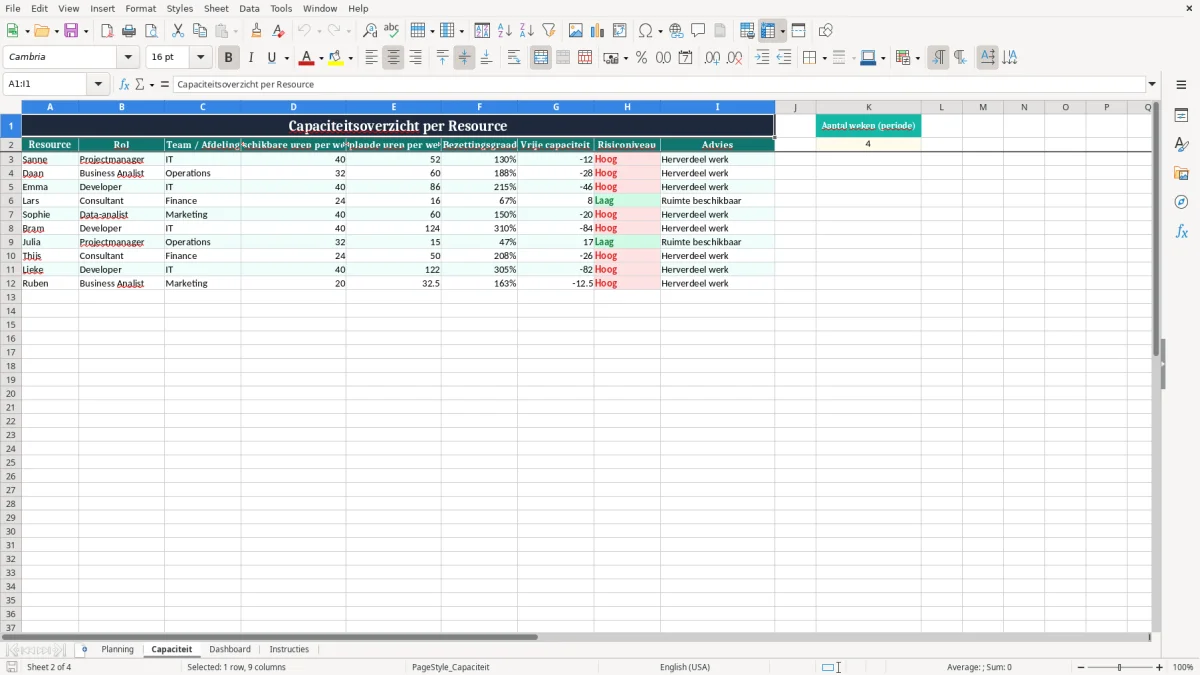
Task: Add a decimal place
Action: point(712,58)
